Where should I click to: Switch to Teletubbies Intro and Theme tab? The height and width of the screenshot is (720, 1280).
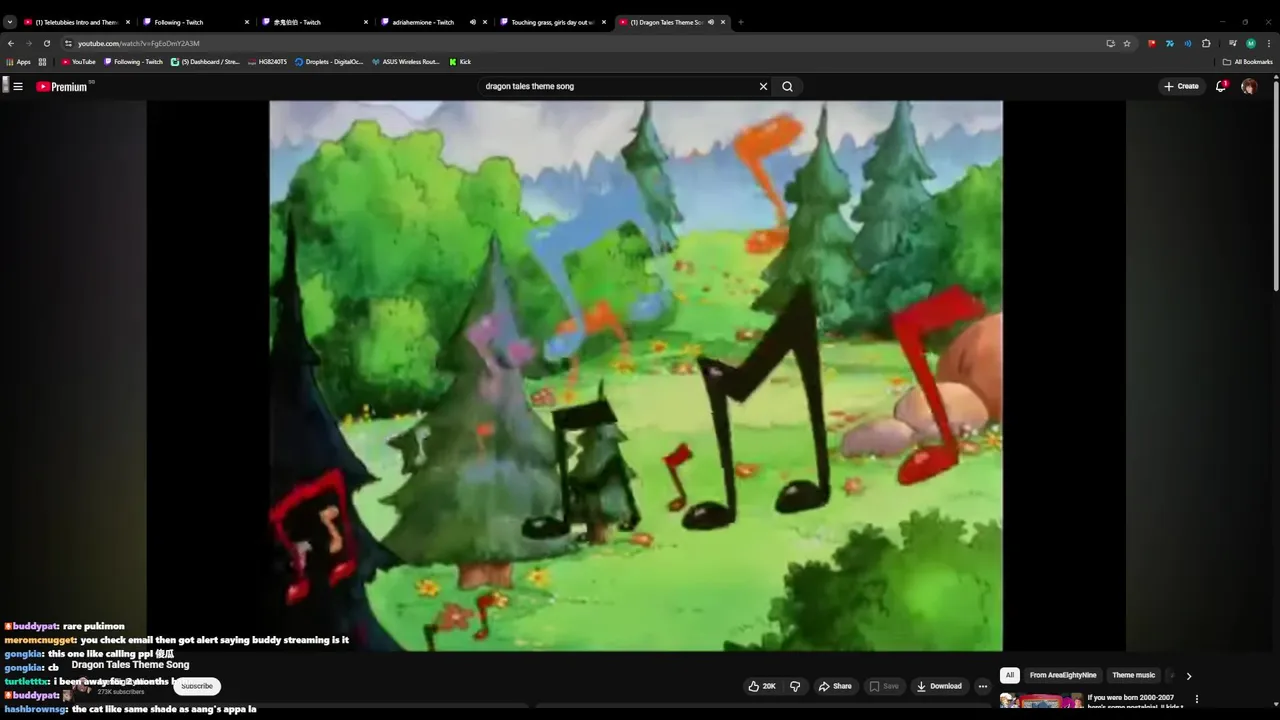(x=77, y=22)
